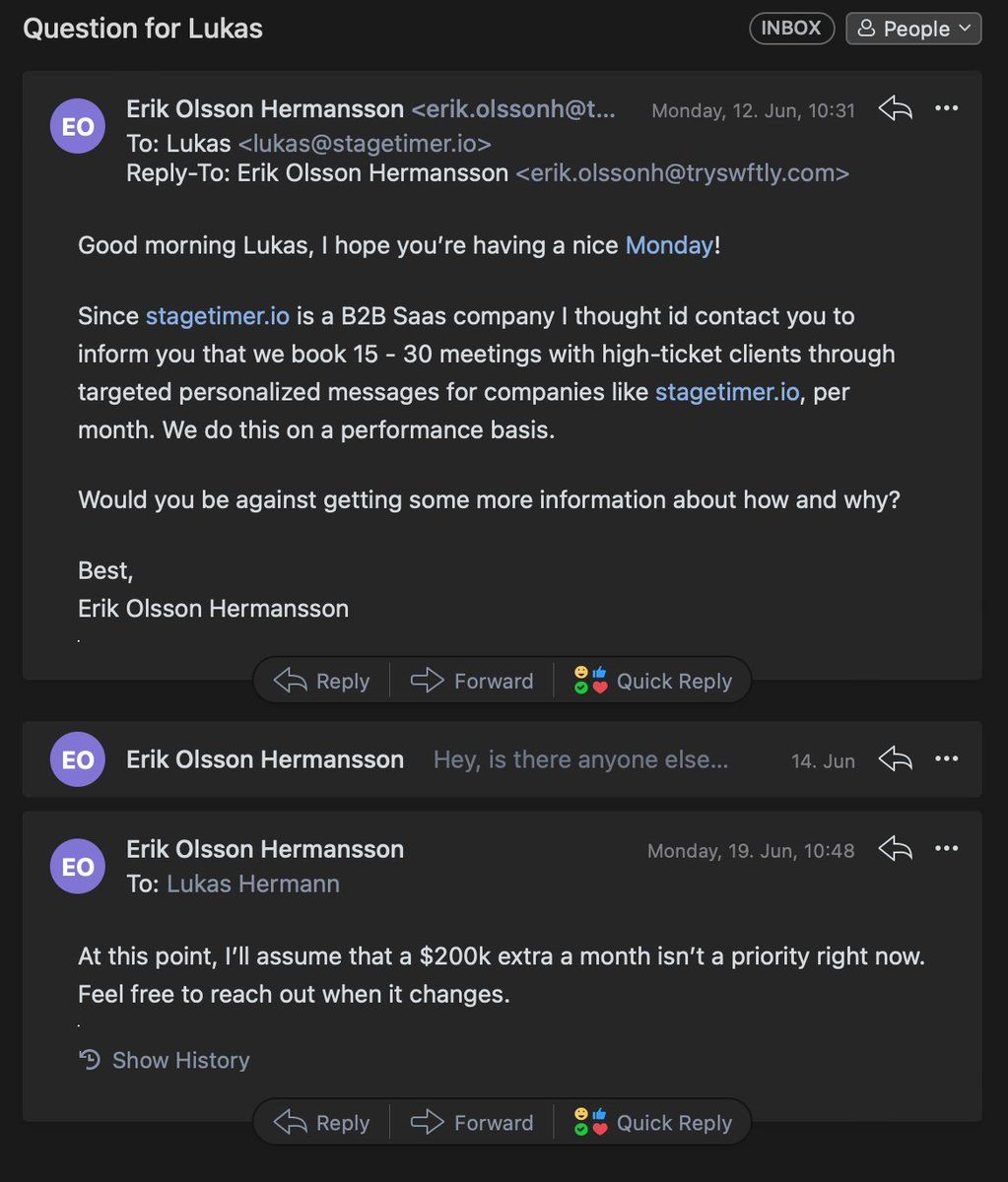Open Quick Reply under last email
The height and width of the screenshot is (1182, 1008).
click(x=653, y=1123)
